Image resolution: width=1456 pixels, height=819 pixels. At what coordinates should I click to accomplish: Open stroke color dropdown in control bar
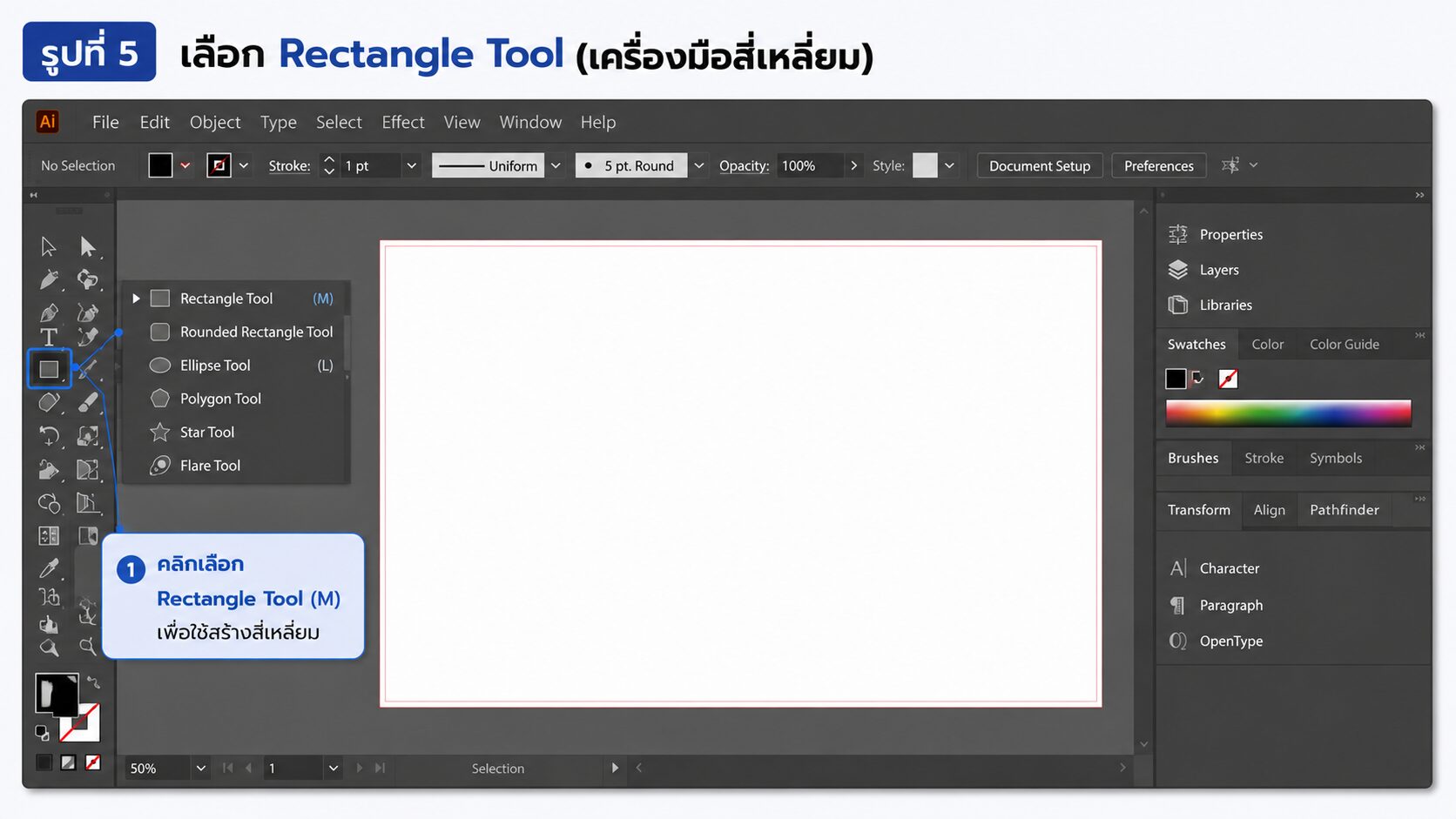[244, 165]
